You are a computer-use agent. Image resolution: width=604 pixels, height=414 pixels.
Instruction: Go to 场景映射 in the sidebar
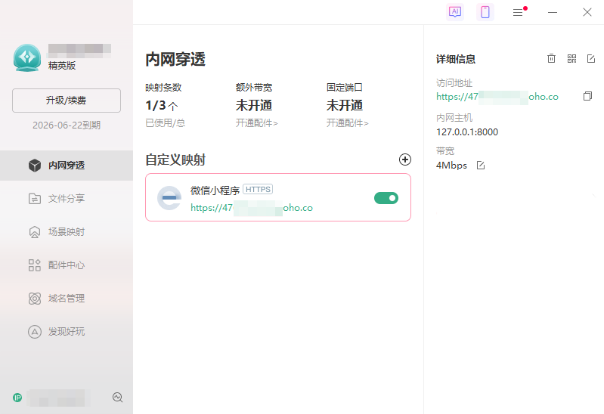(66, 232)
